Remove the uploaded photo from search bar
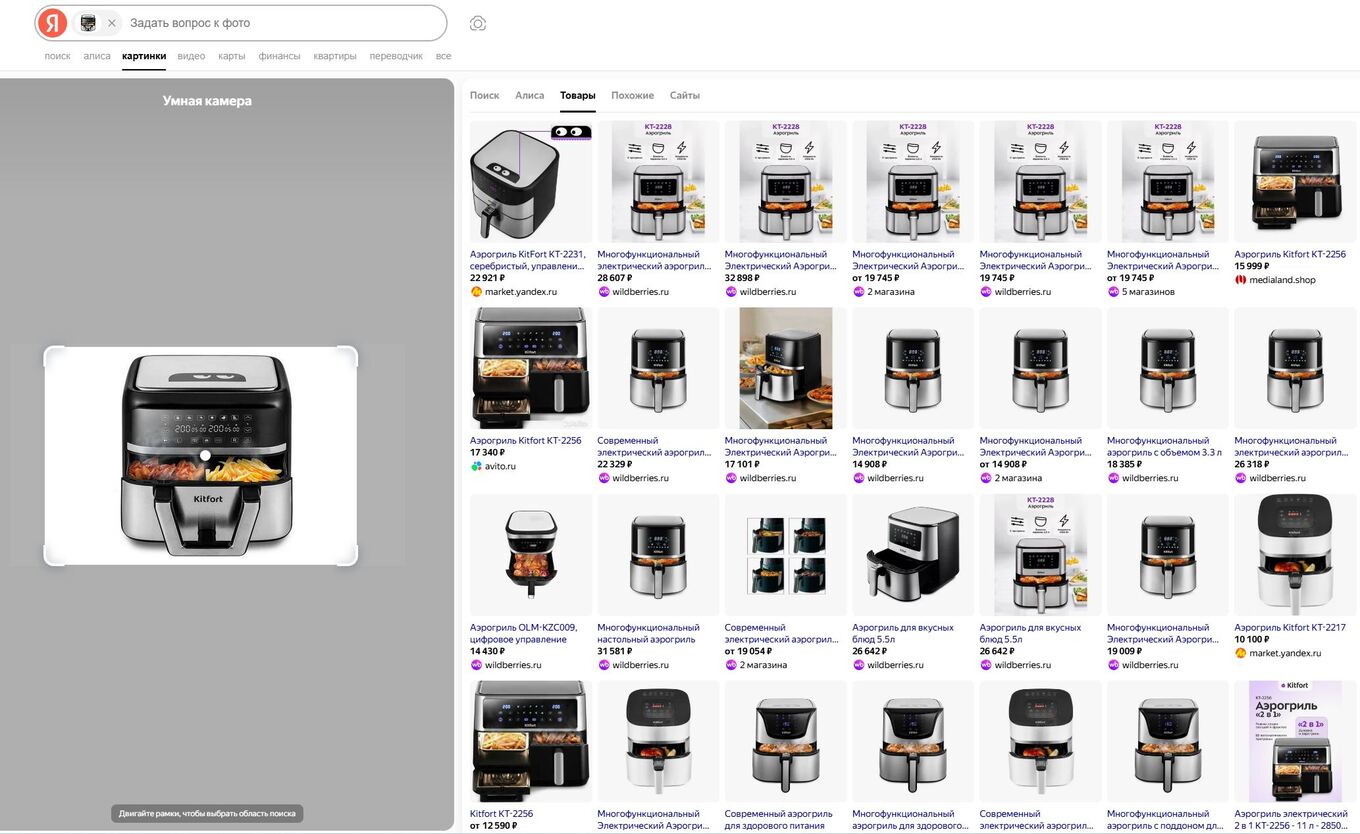The width and height of the screenshot is (1360, 834). click(111, 23)
